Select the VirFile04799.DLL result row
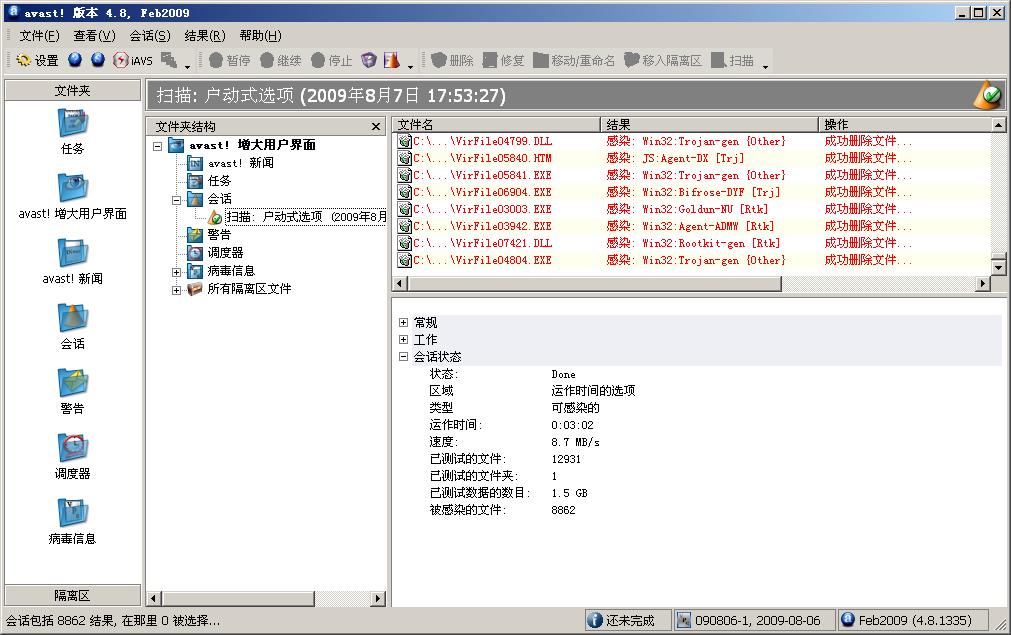Image resolution: width=1011 pixels, height=635 pixels. 692,141
